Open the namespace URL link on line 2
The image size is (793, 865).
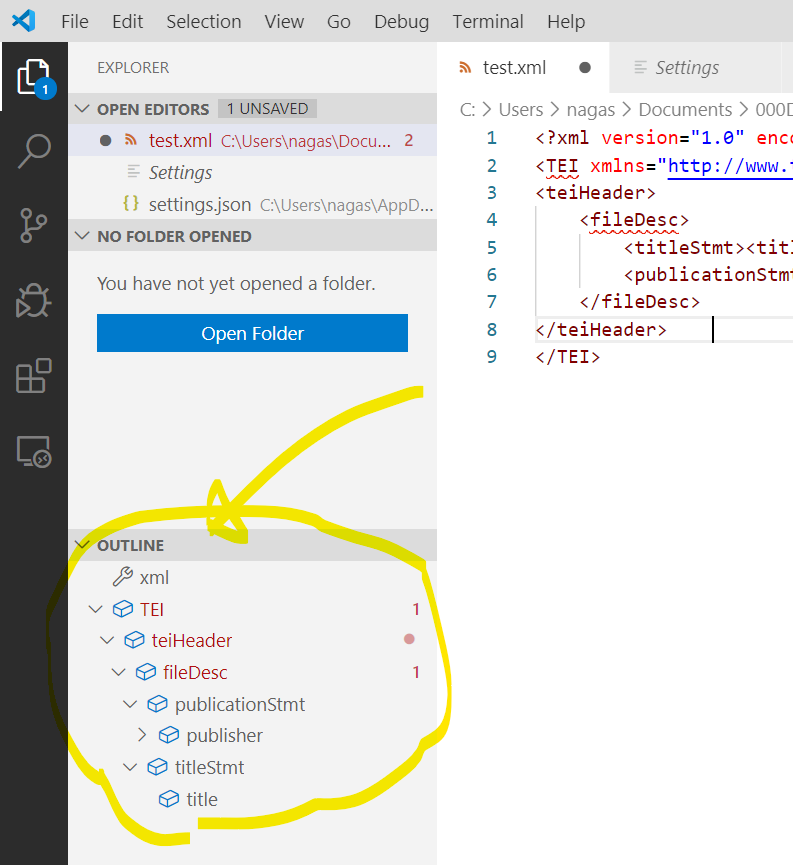pos(730,165)
